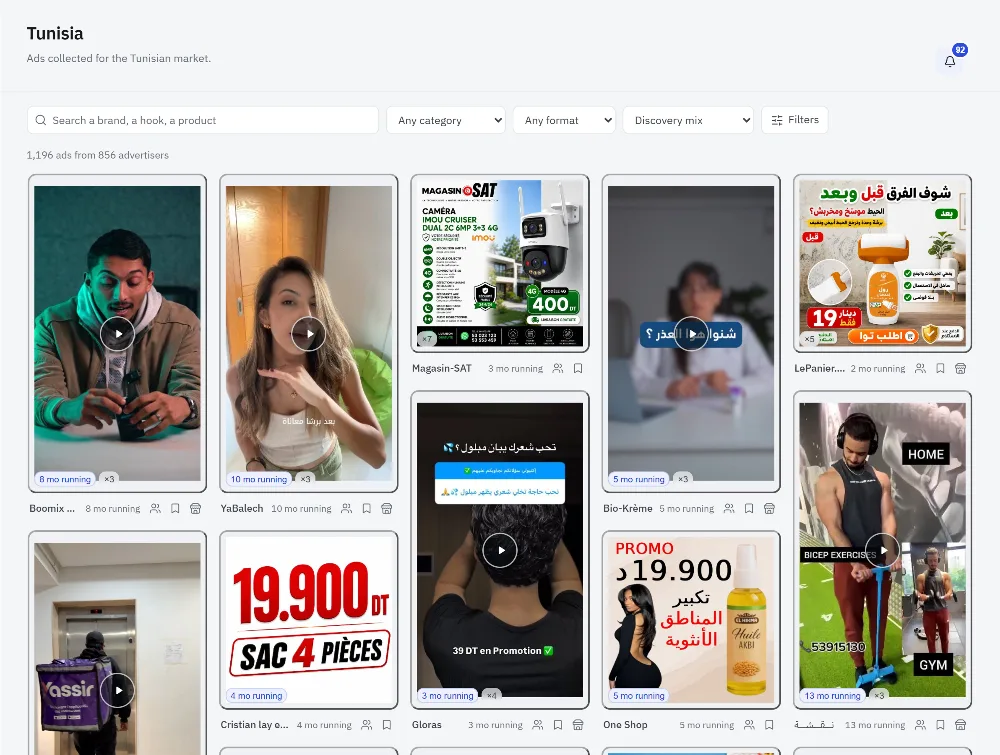Click the search magnifier icon
Image resolution: width=1000 pixels, height=755 pixels.
[41, 120]
